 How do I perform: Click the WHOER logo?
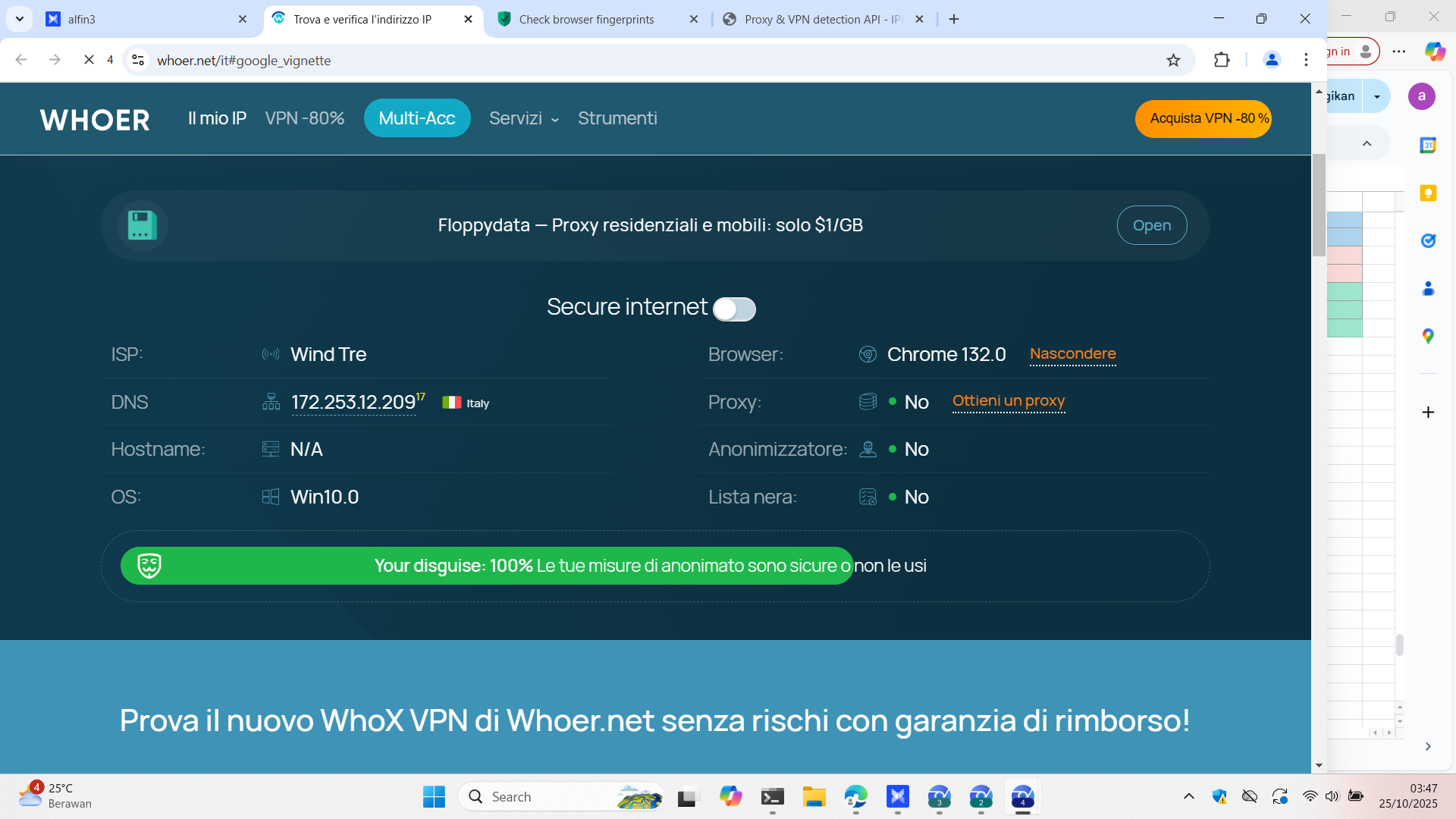(95, 119)
